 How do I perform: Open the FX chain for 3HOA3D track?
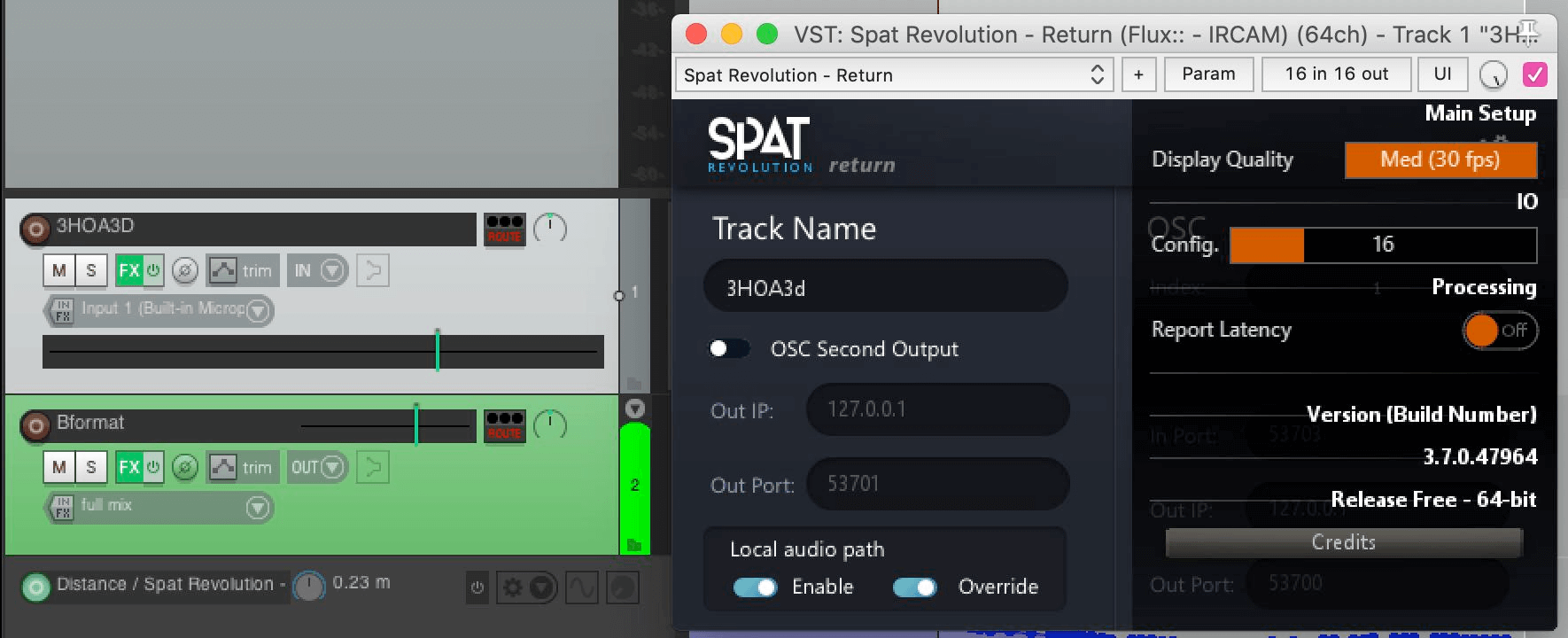(x=129, y=270)
